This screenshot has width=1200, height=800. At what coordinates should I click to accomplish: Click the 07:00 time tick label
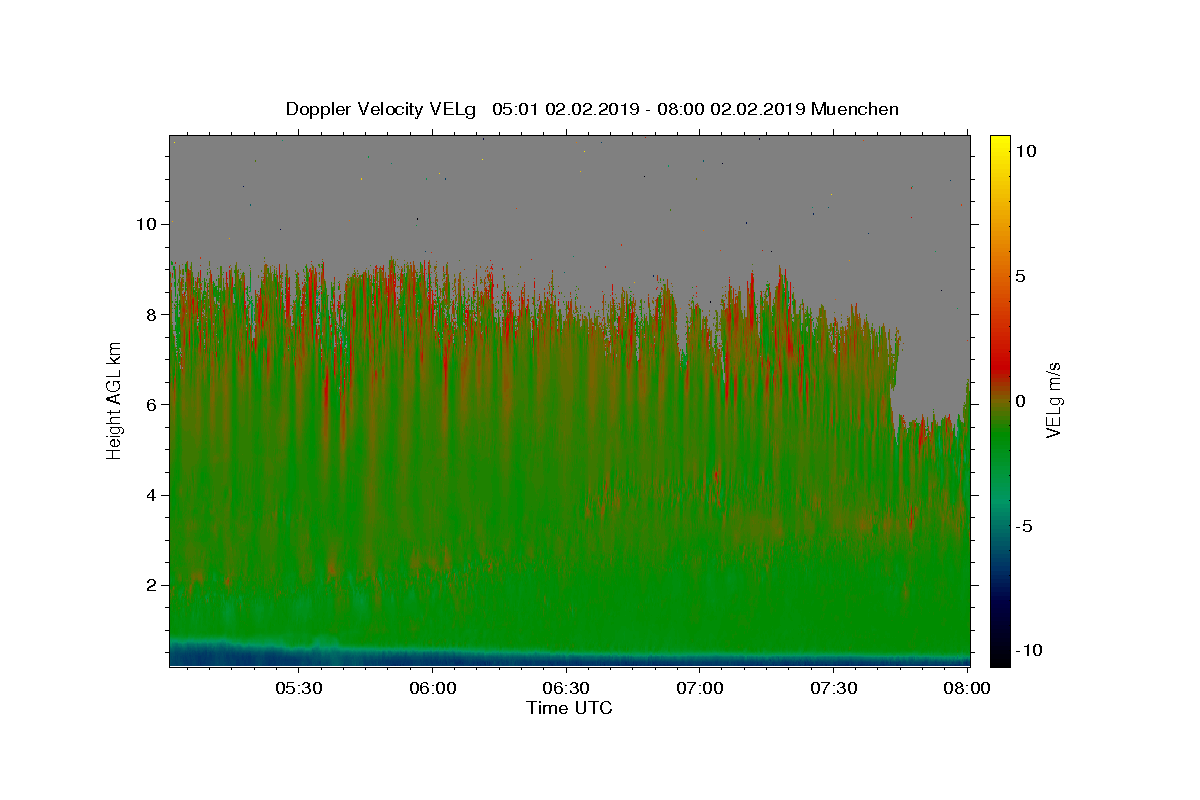[x=700, y=689]
